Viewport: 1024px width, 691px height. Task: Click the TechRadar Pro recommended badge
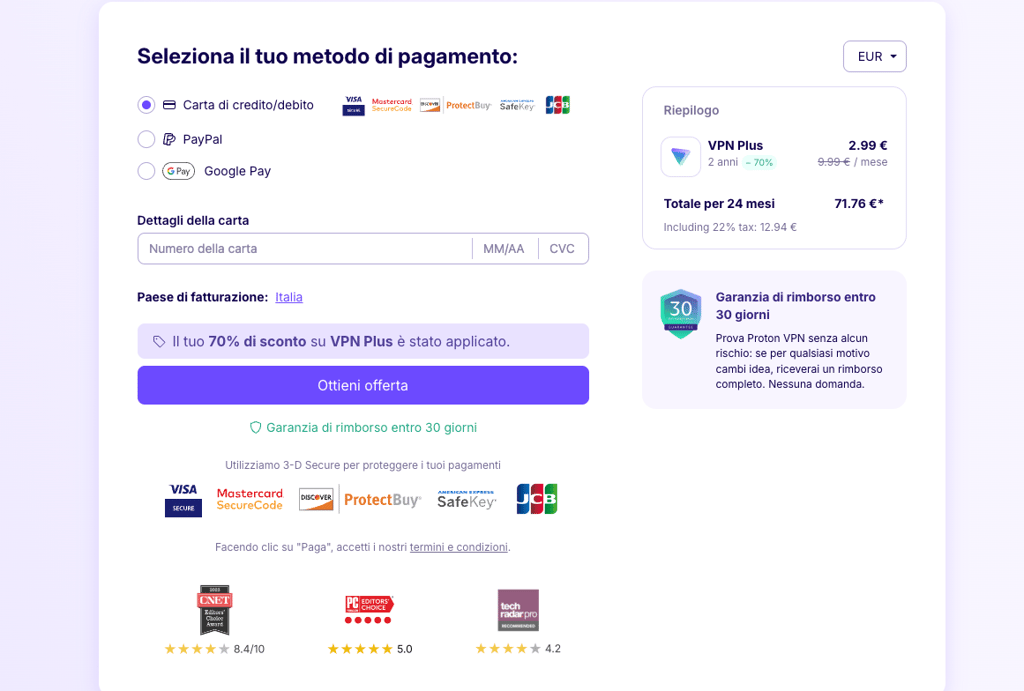(x=519, y=610)
